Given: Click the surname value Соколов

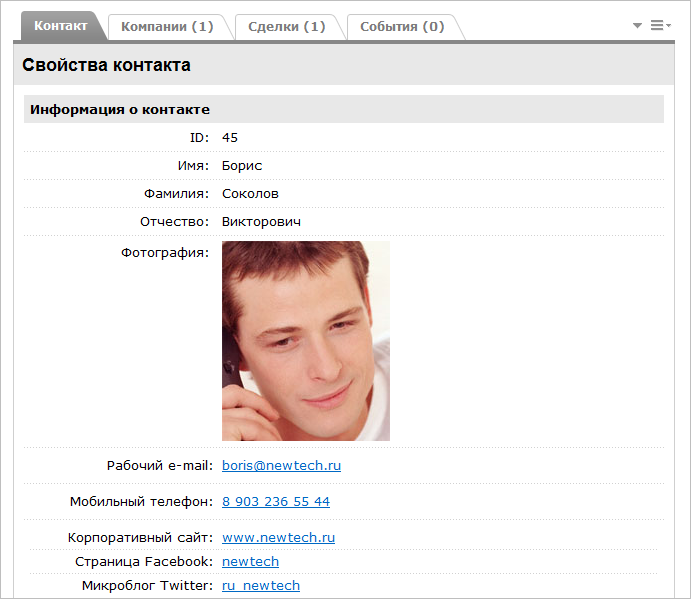Looking at the screenshot, I should (x=250, y=193).
